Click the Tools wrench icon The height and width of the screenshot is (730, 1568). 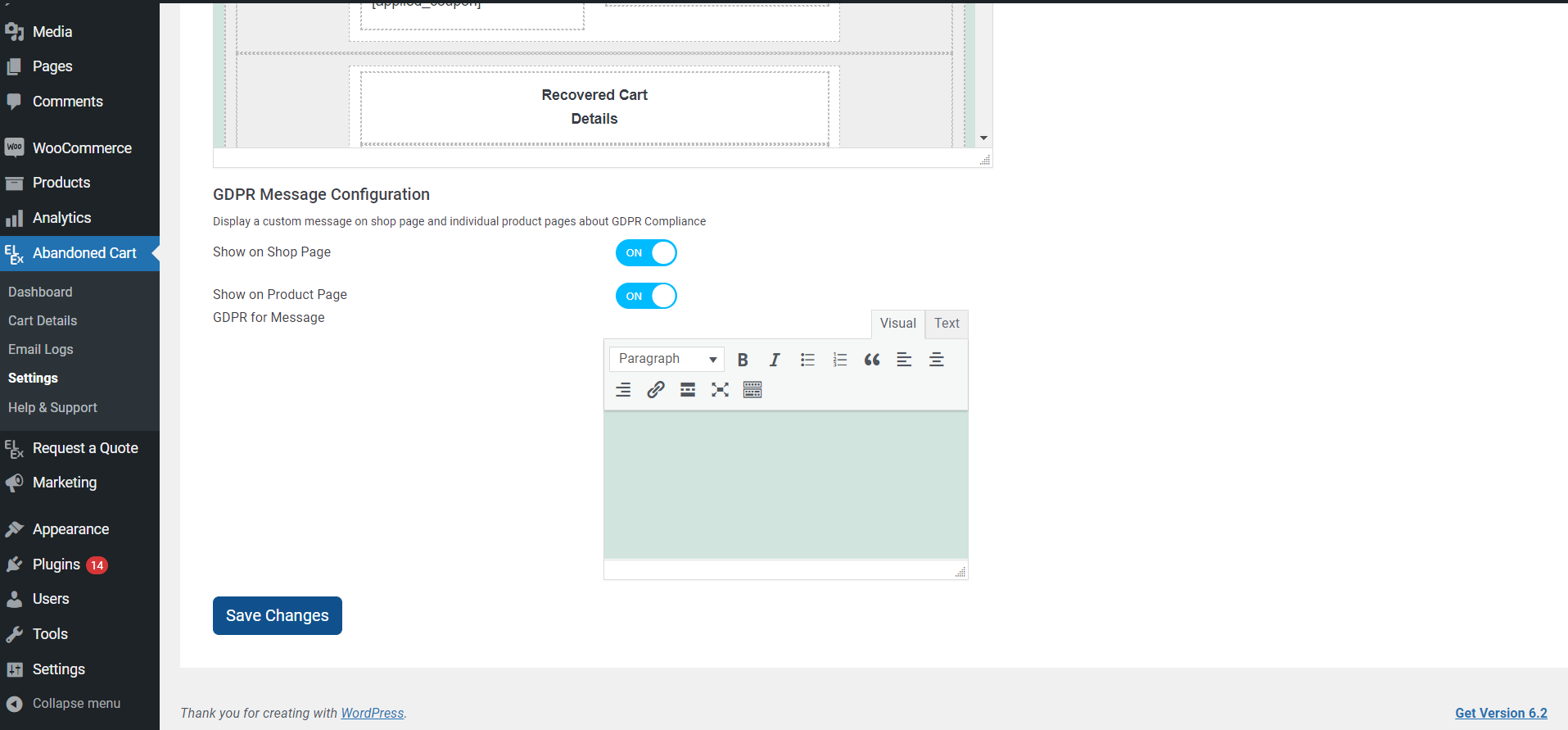tap(15, 634)
